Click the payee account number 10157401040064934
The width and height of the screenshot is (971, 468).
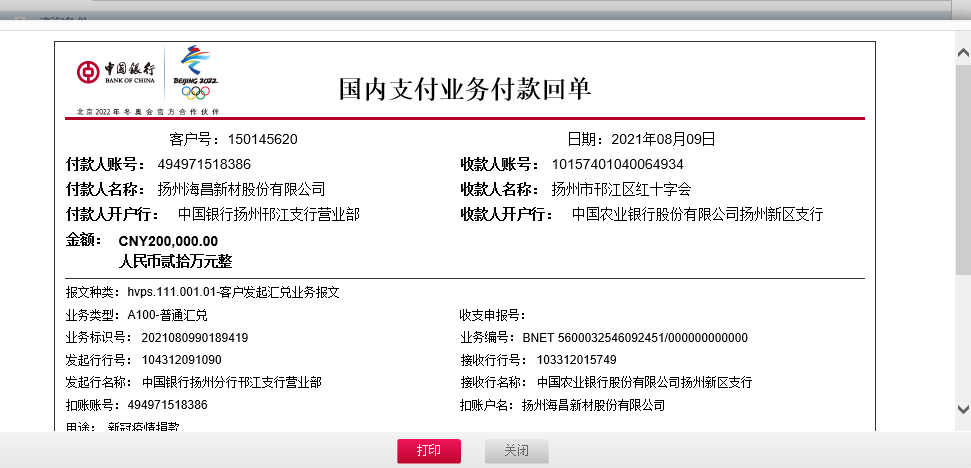coord(617,164)
